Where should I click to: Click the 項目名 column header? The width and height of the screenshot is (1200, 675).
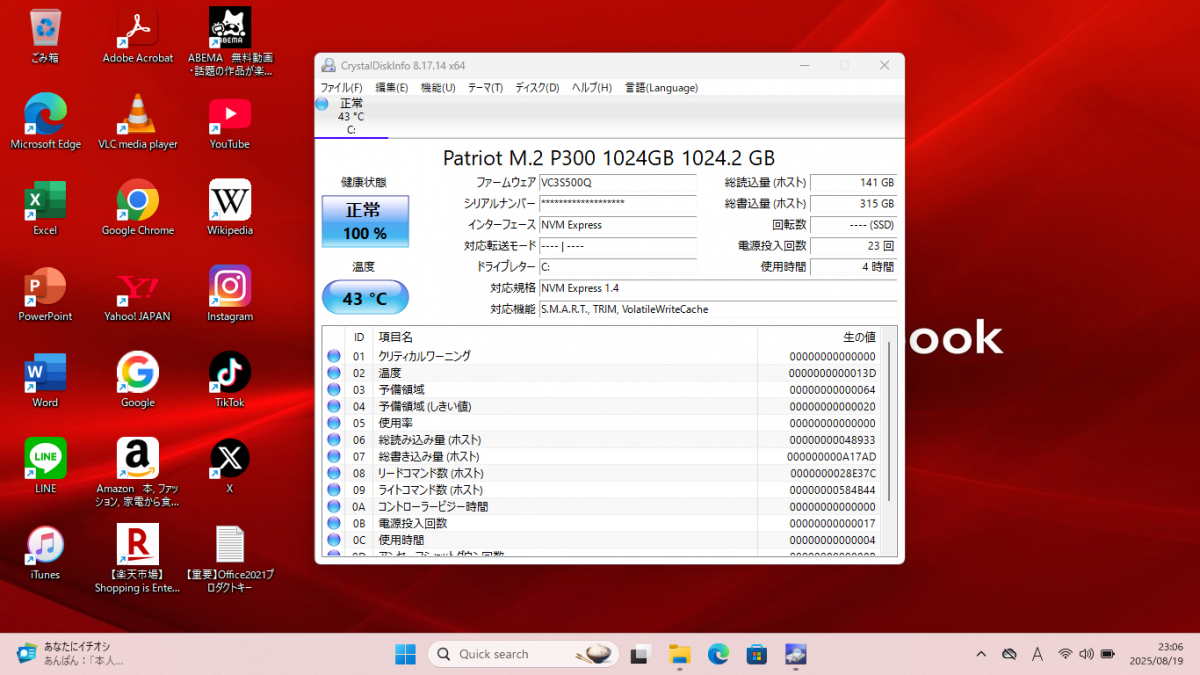(x=565, y=337)
